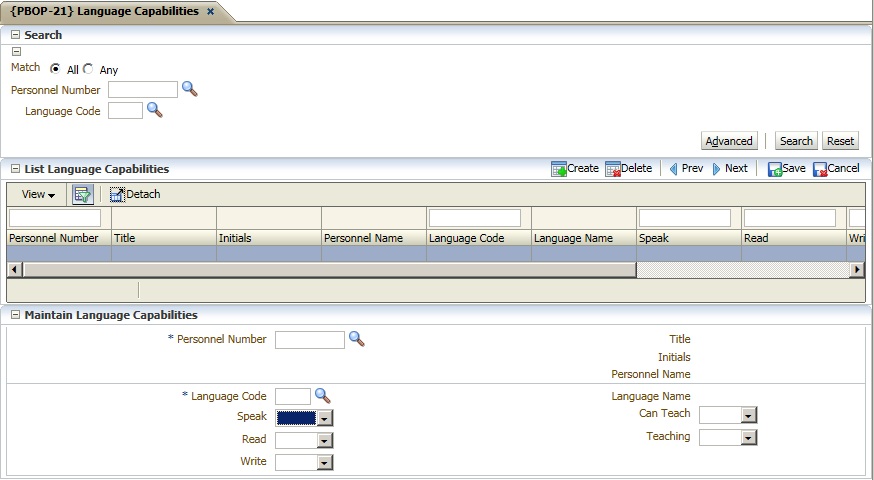Select the Any match radio button

88,69
